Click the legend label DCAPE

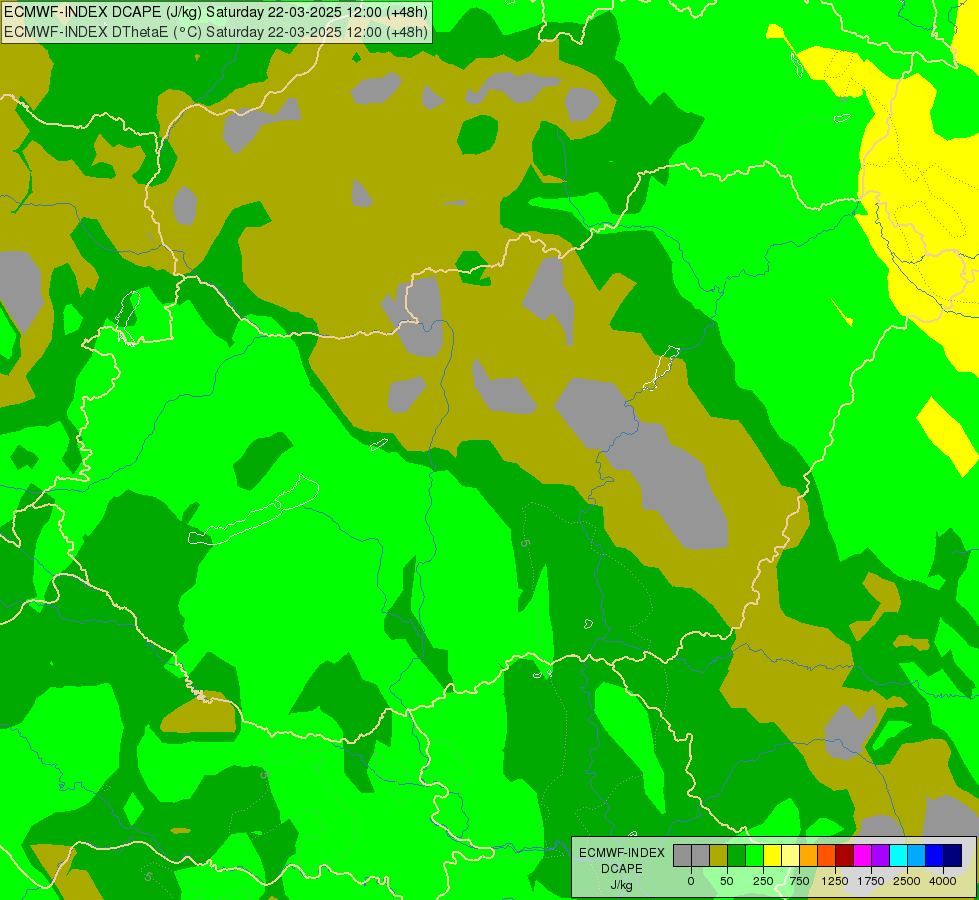622,869
